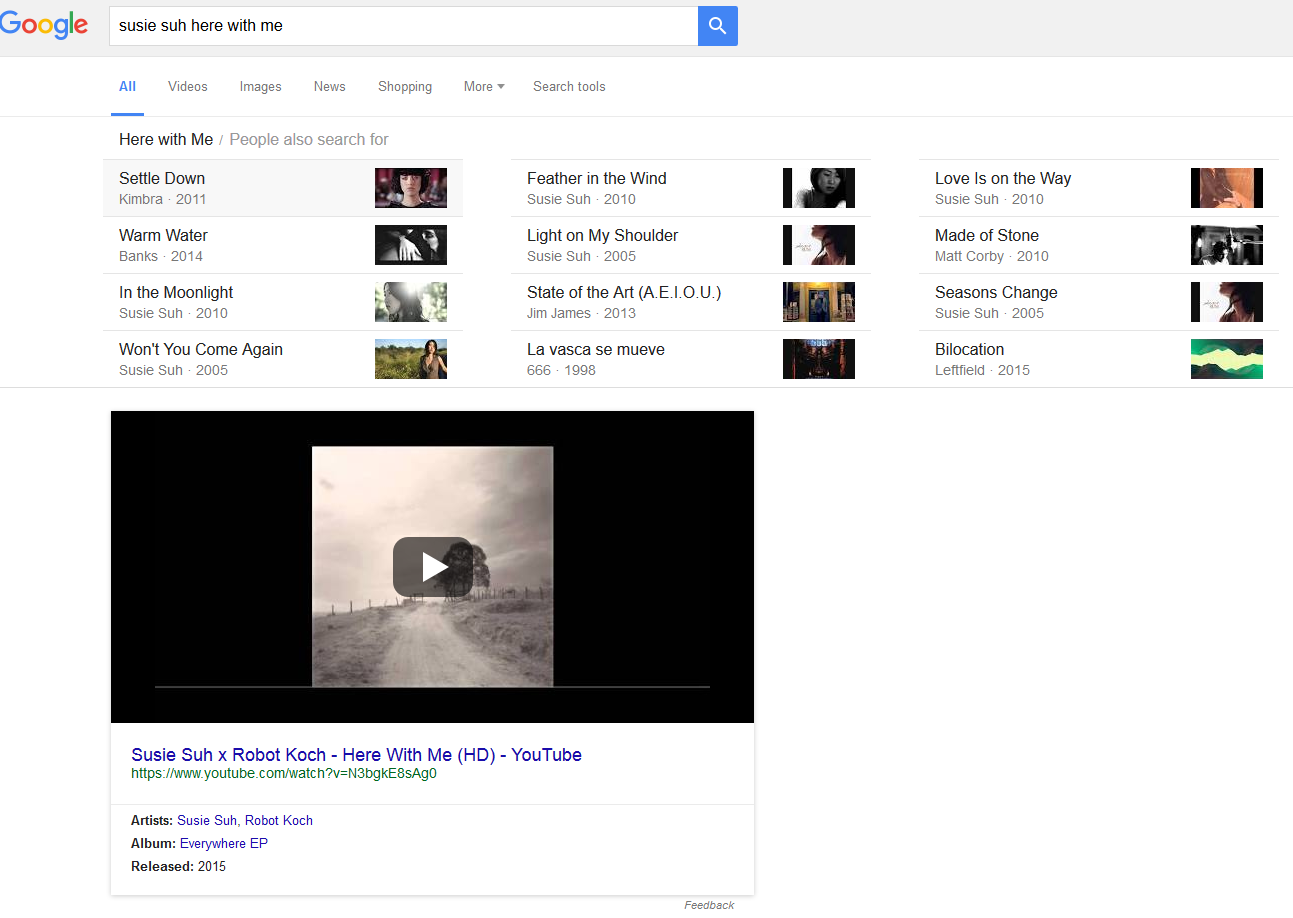
Task: Open the Settle Down thumbnail by Kimbra
Action: tap(410, 188)
